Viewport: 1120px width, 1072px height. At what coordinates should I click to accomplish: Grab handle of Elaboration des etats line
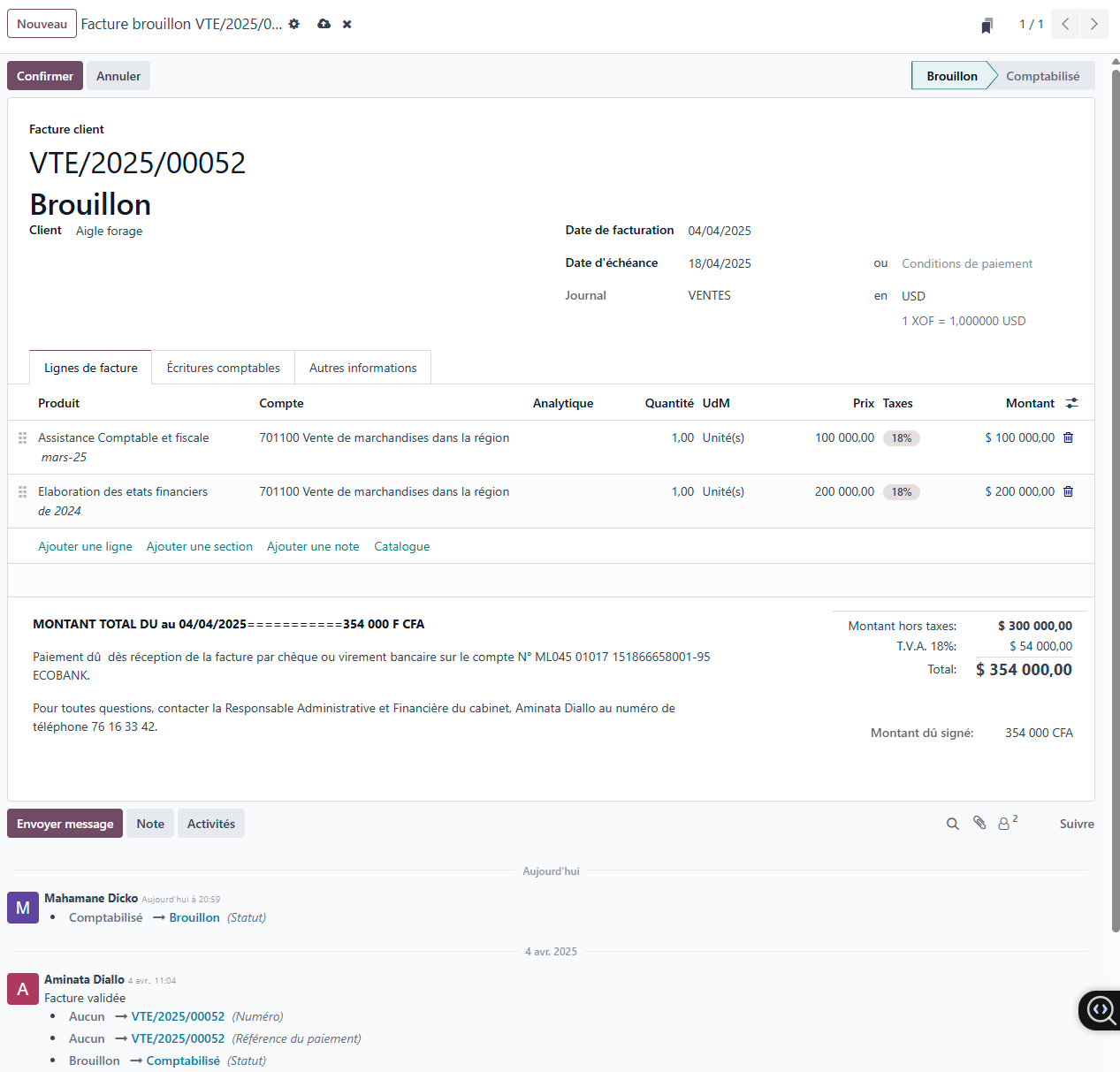click(x=23, y=491)
